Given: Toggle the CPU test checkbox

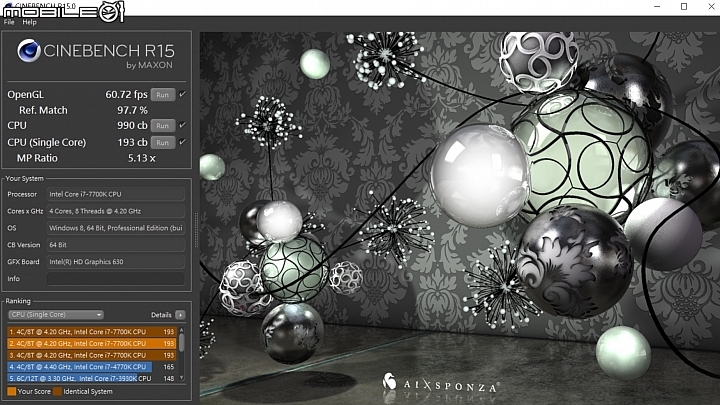Looking at the screenshot, I should [182, 125].
